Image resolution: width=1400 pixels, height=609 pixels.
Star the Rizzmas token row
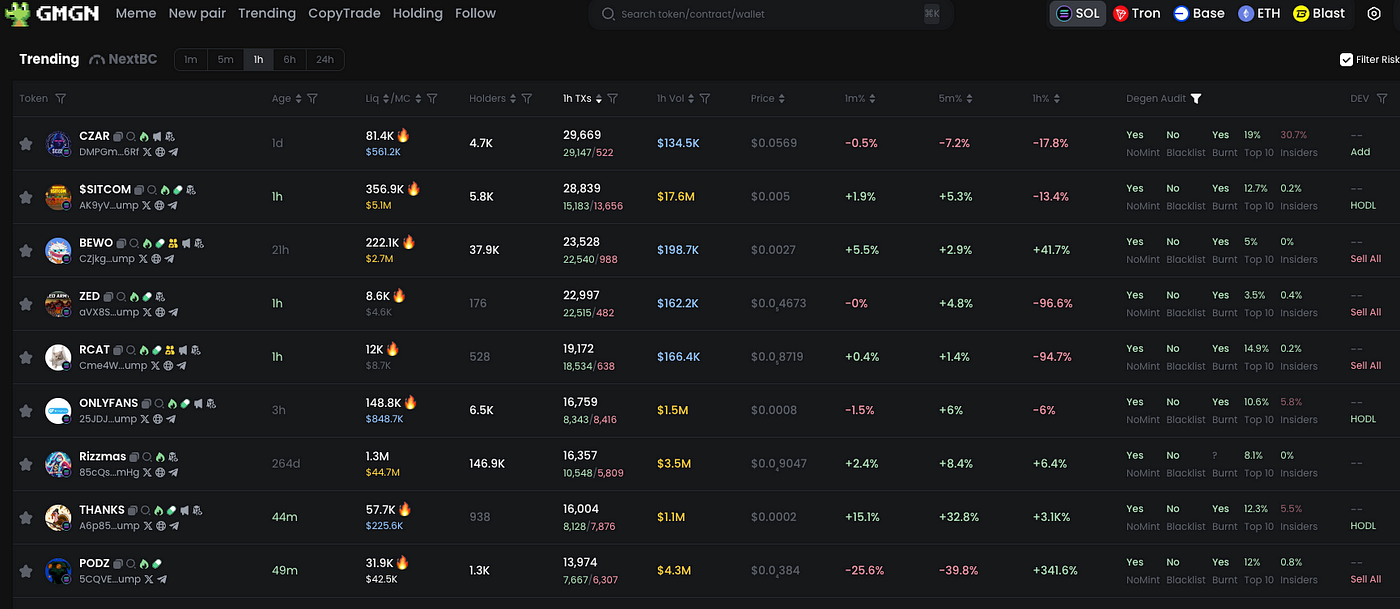(x=25, y=464)
